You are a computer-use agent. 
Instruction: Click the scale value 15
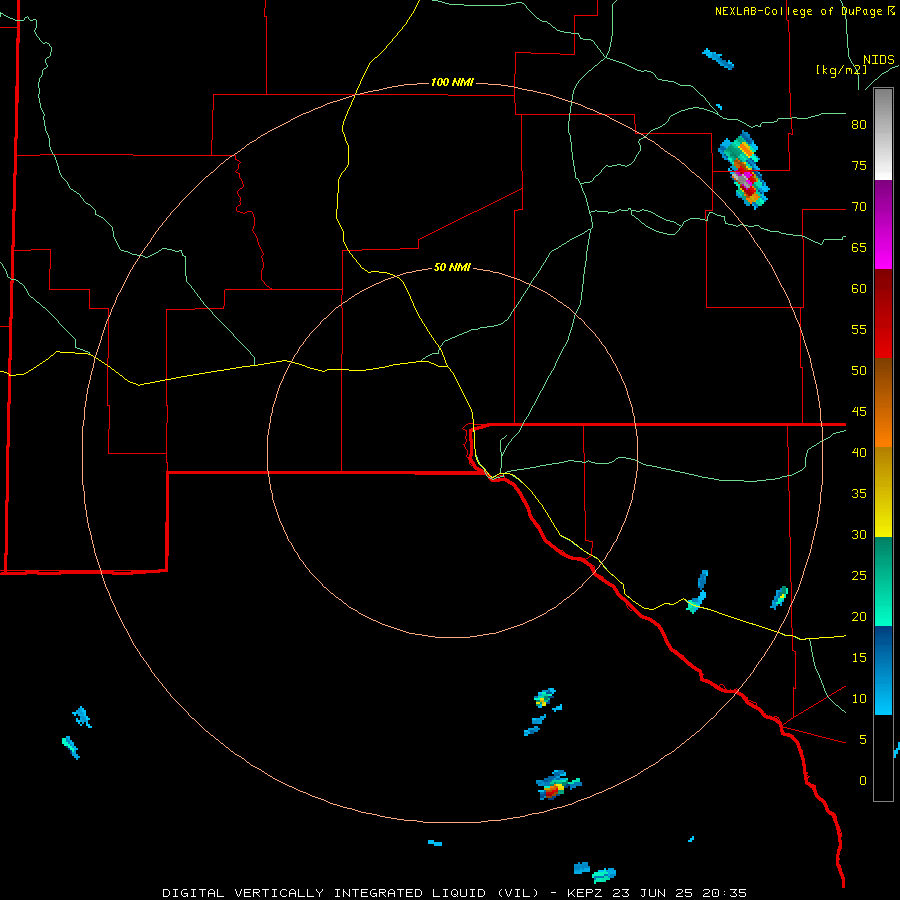tap(859, 658)
